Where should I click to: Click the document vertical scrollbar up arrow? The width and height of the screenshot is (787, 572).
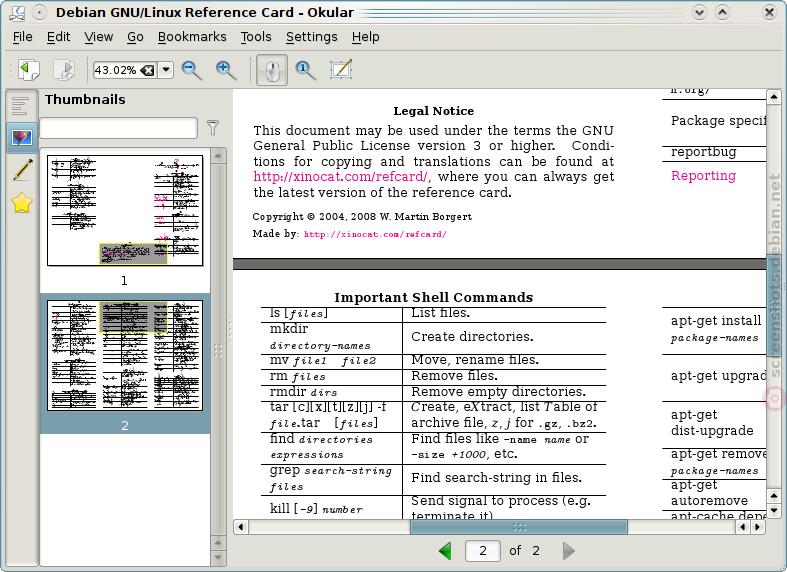pos(773,96)
